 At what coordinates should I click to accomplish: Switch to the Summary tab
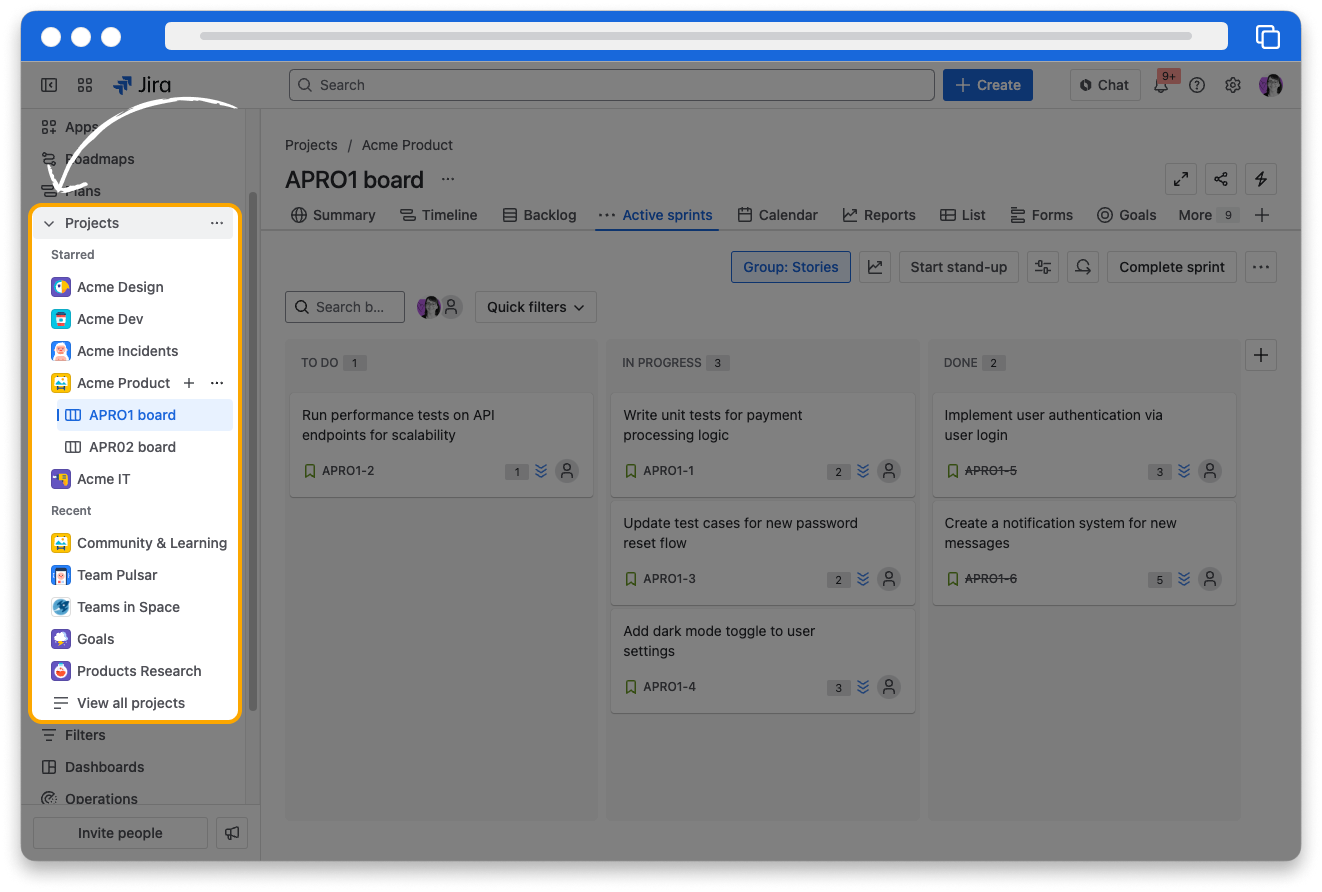(333, 215)
